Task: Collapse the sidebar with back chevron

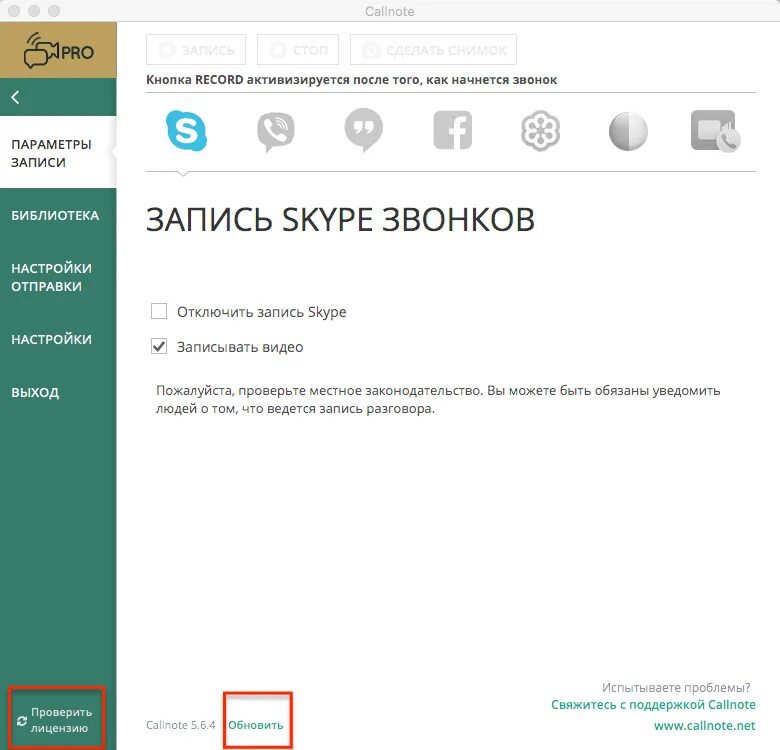Action: pyautogui.click(x=15, y=97)
